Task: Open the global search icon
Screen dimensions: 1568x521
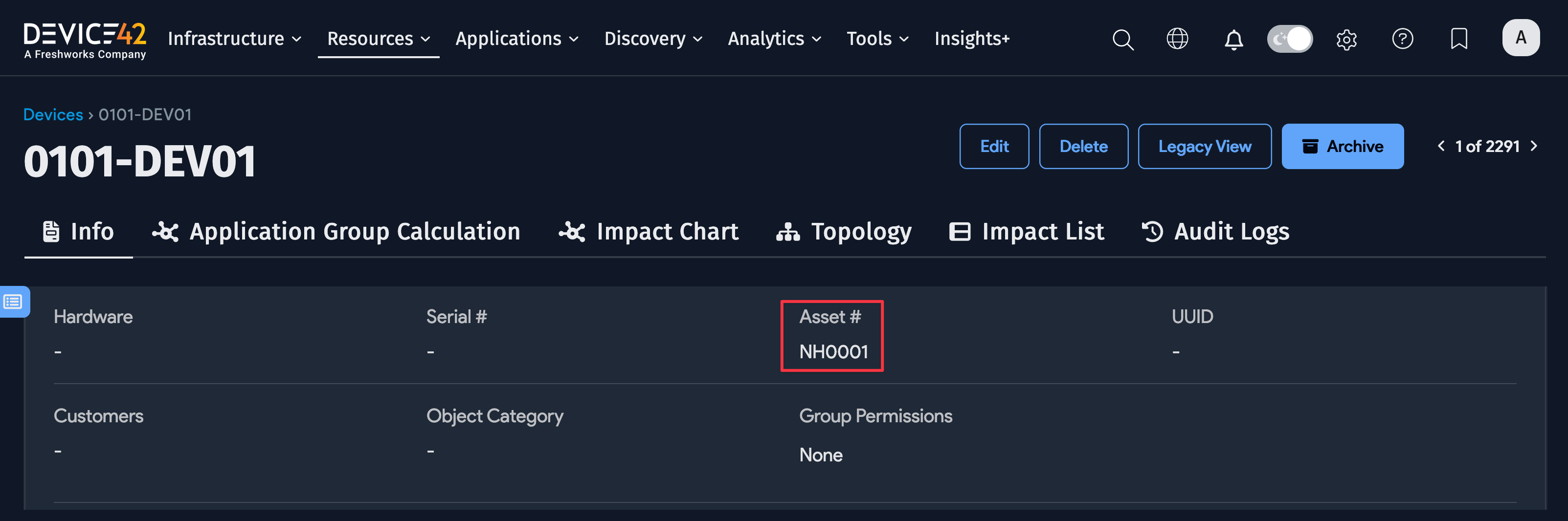Action: (x=1122, y=39)
